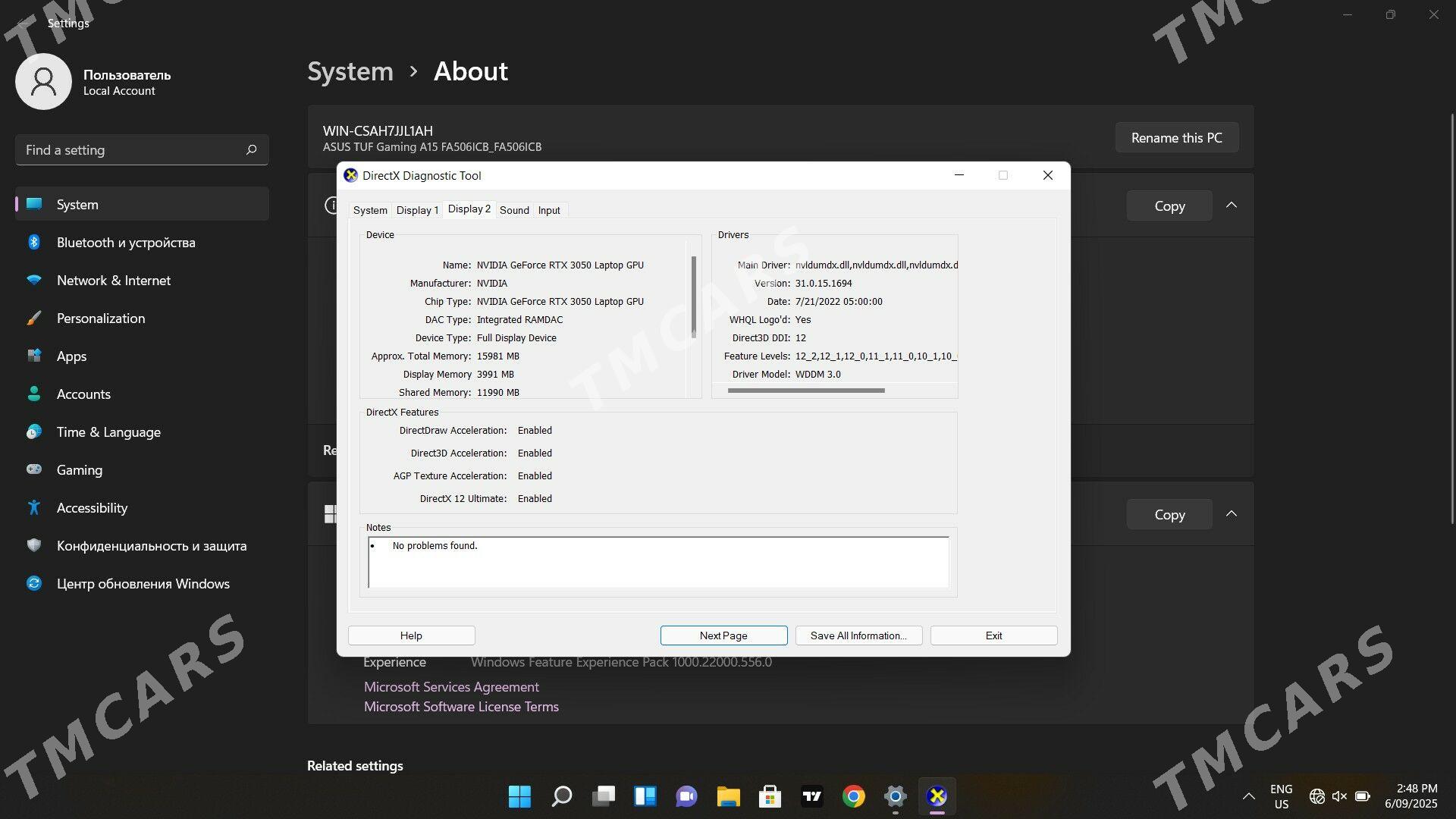Select the Settings gear taskbar icon
Image resolution: width=1456 pixels, height=819 pixels.
896,796
